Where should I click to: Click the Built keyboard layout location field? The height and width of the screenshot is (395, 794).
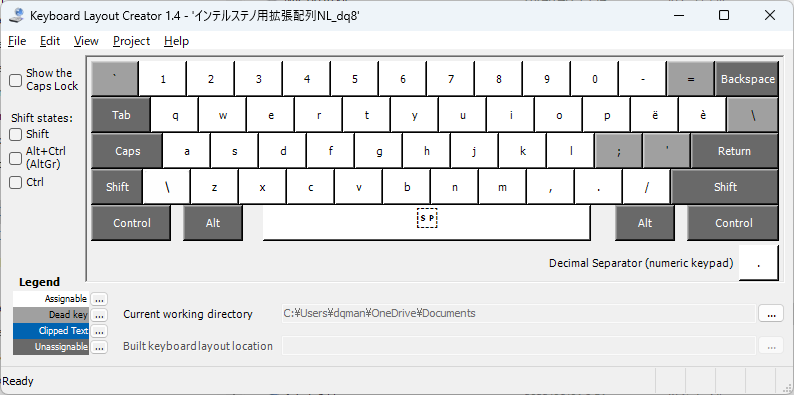pyautogui.click(x=519, y=346)
